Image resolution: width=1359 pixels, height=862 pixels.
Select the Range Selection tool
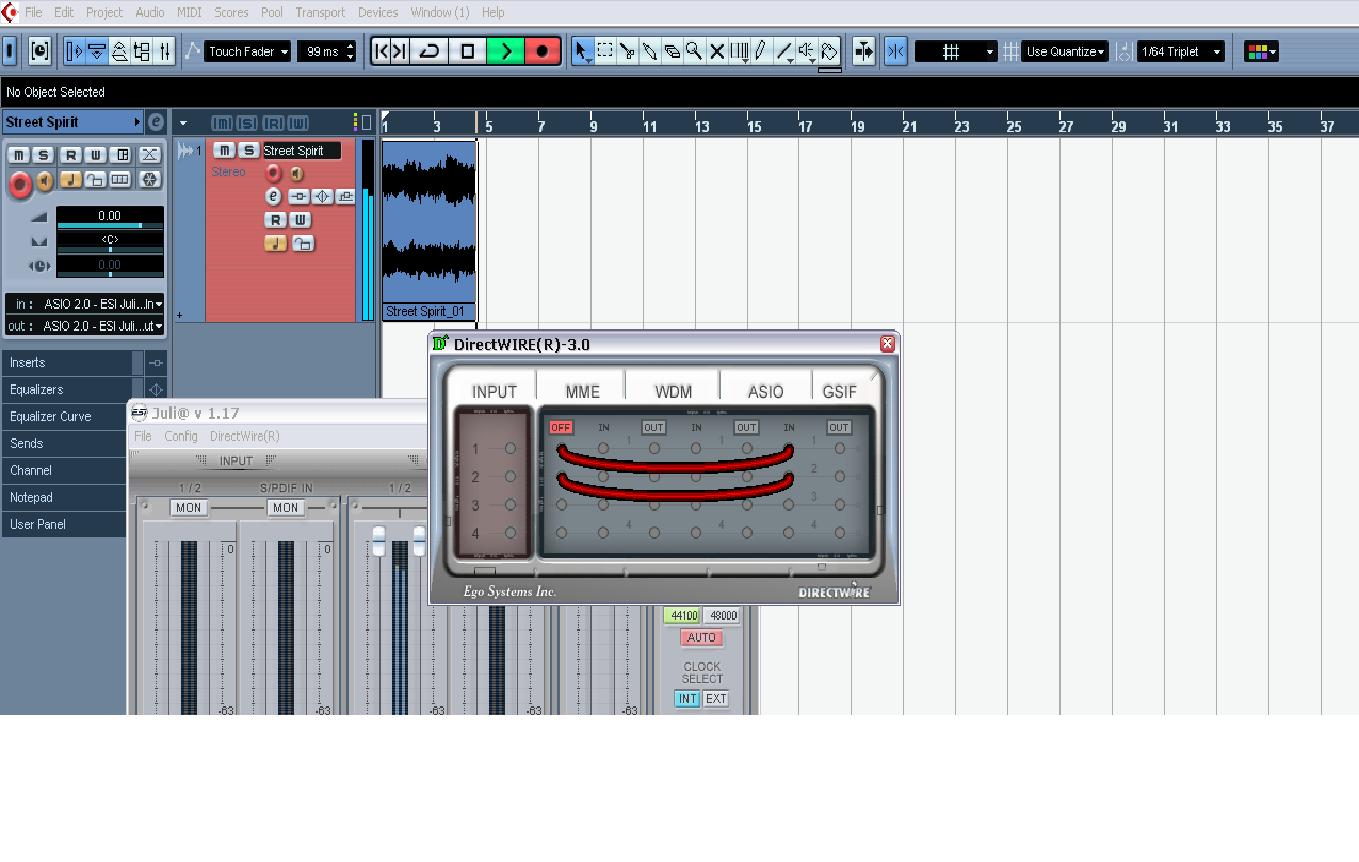pos(605,51)
